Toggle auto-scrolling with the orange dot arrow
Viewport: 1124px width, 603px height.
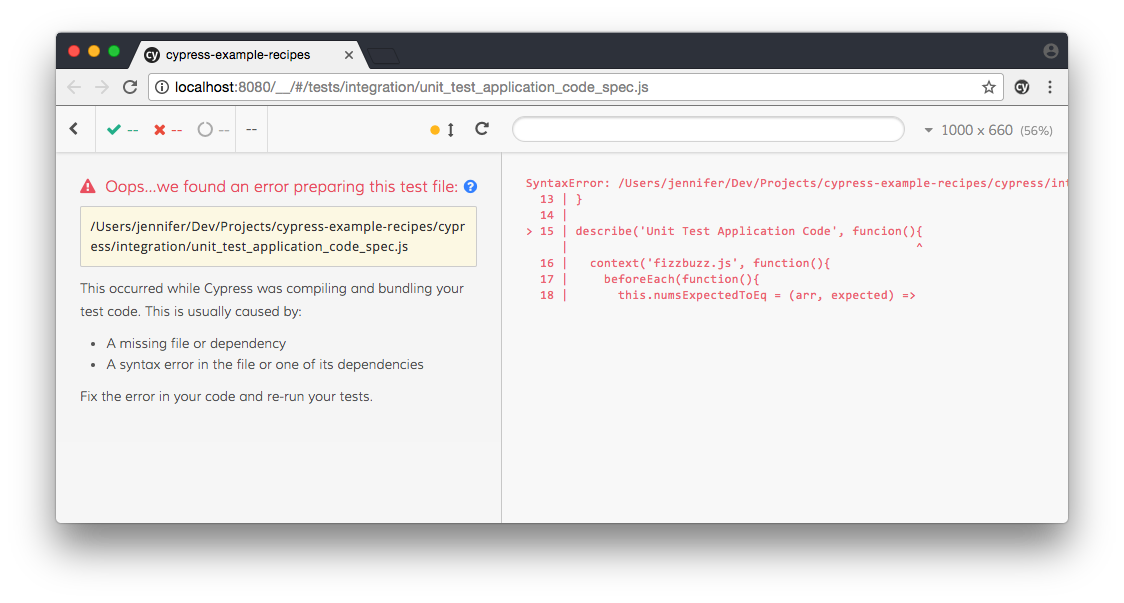pos(443,130)
